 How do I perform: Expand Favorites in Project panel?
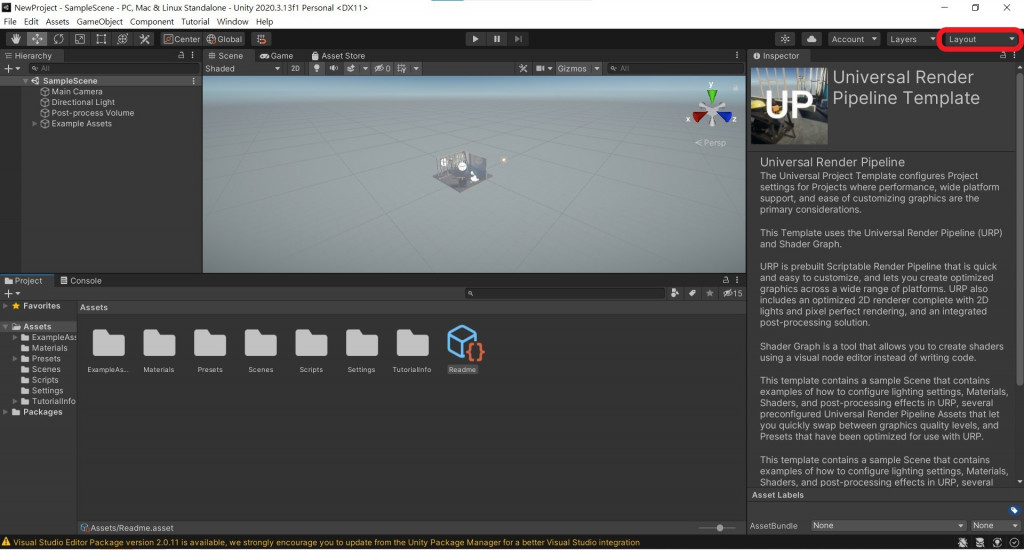tap(6, 306)
